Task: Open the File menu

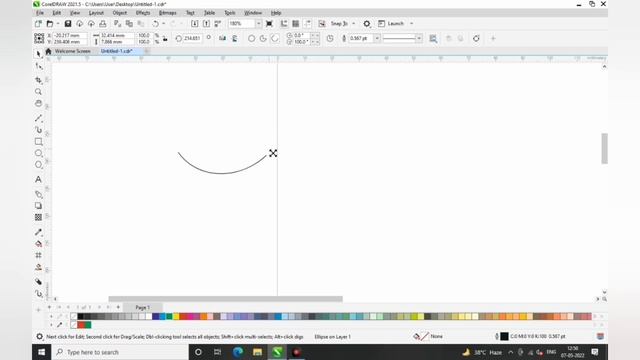Action: tap(40, 13)
